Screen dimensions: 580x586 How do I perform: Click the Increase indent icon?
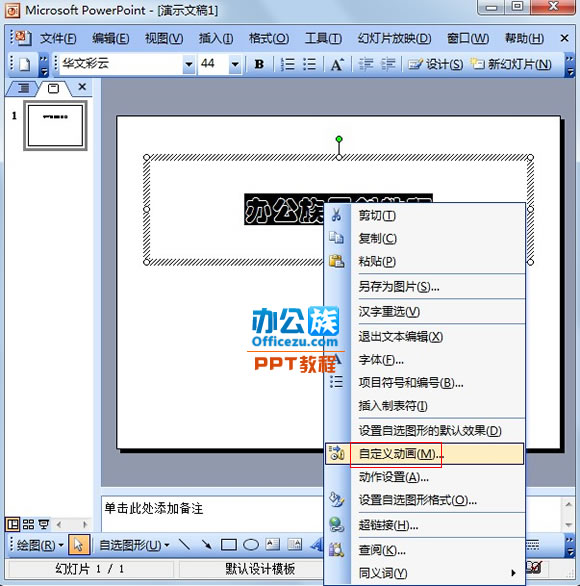pos(388,65)
